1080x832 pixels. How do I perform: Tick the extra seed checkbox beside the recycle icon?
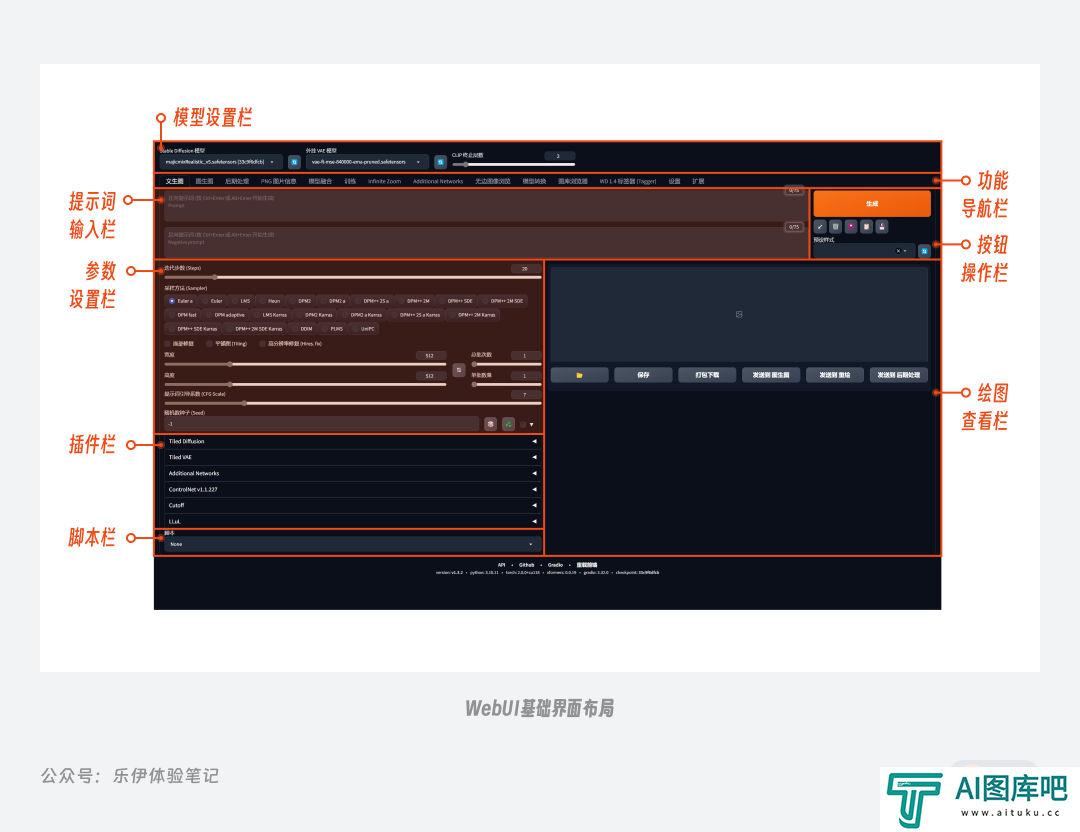(523, 425)
